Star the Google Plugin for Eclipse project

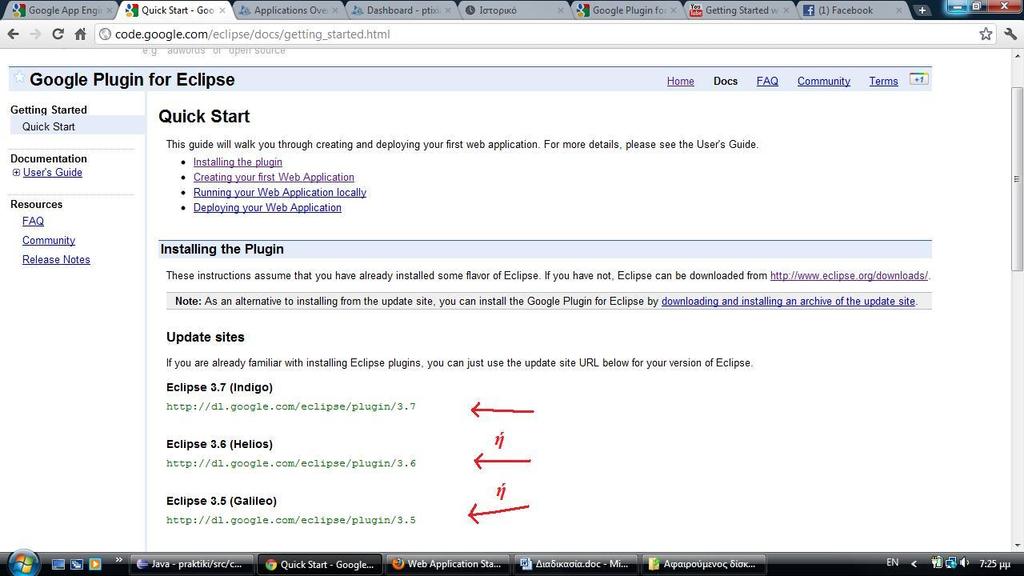19,78
